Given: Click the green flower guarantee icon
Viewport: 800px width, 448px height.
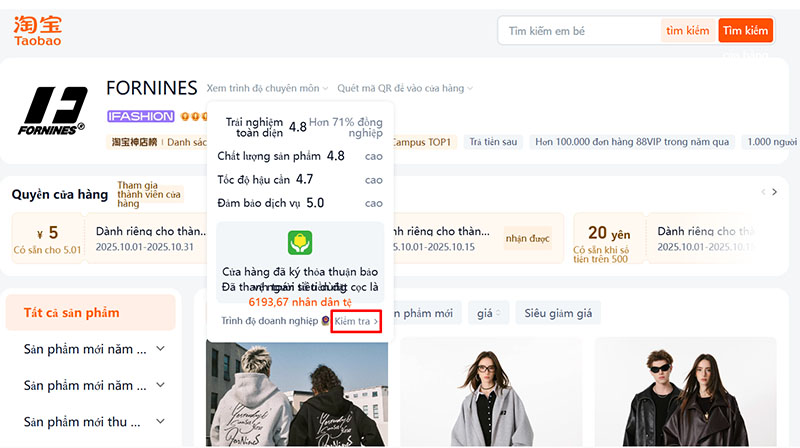Looking at the screenshot, I should coord(299,243).
